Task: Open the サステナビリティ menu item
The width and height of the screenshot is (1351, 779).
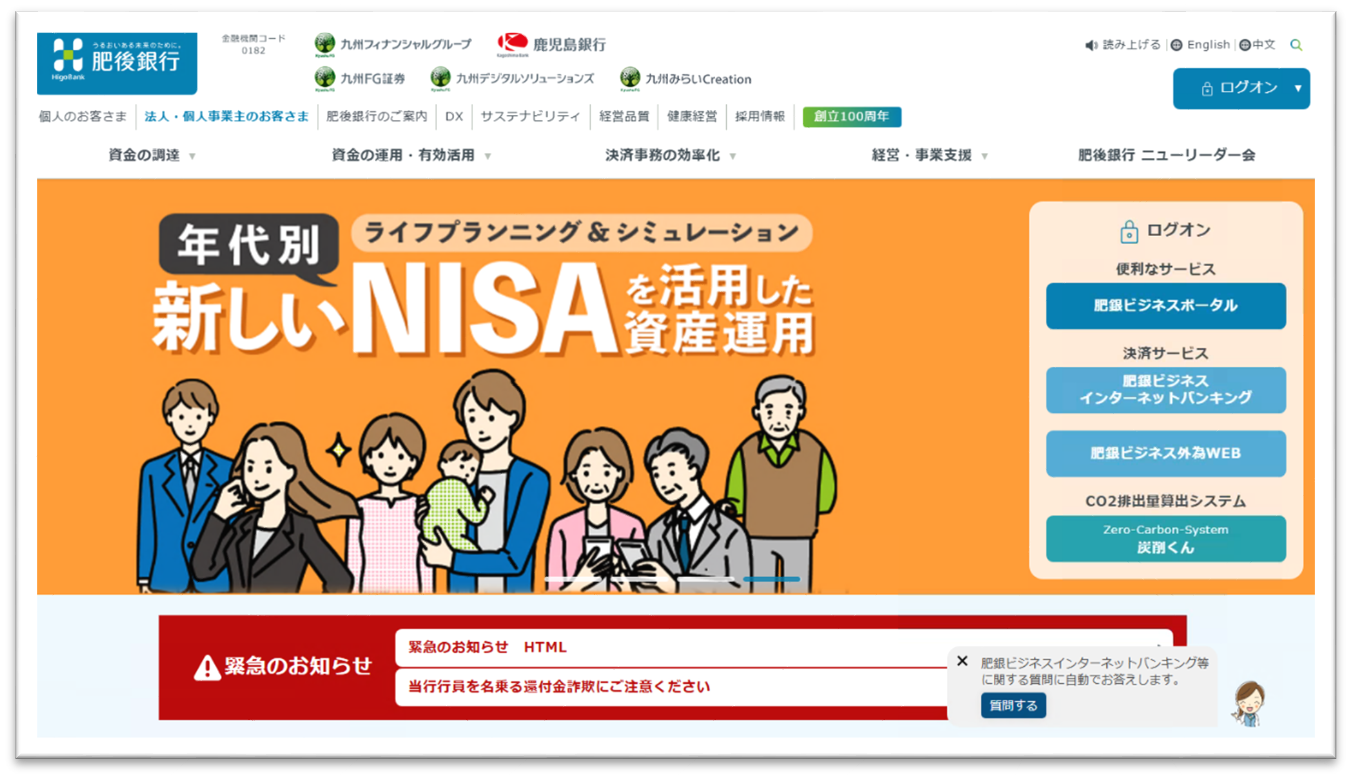Action: click(530, 116)
